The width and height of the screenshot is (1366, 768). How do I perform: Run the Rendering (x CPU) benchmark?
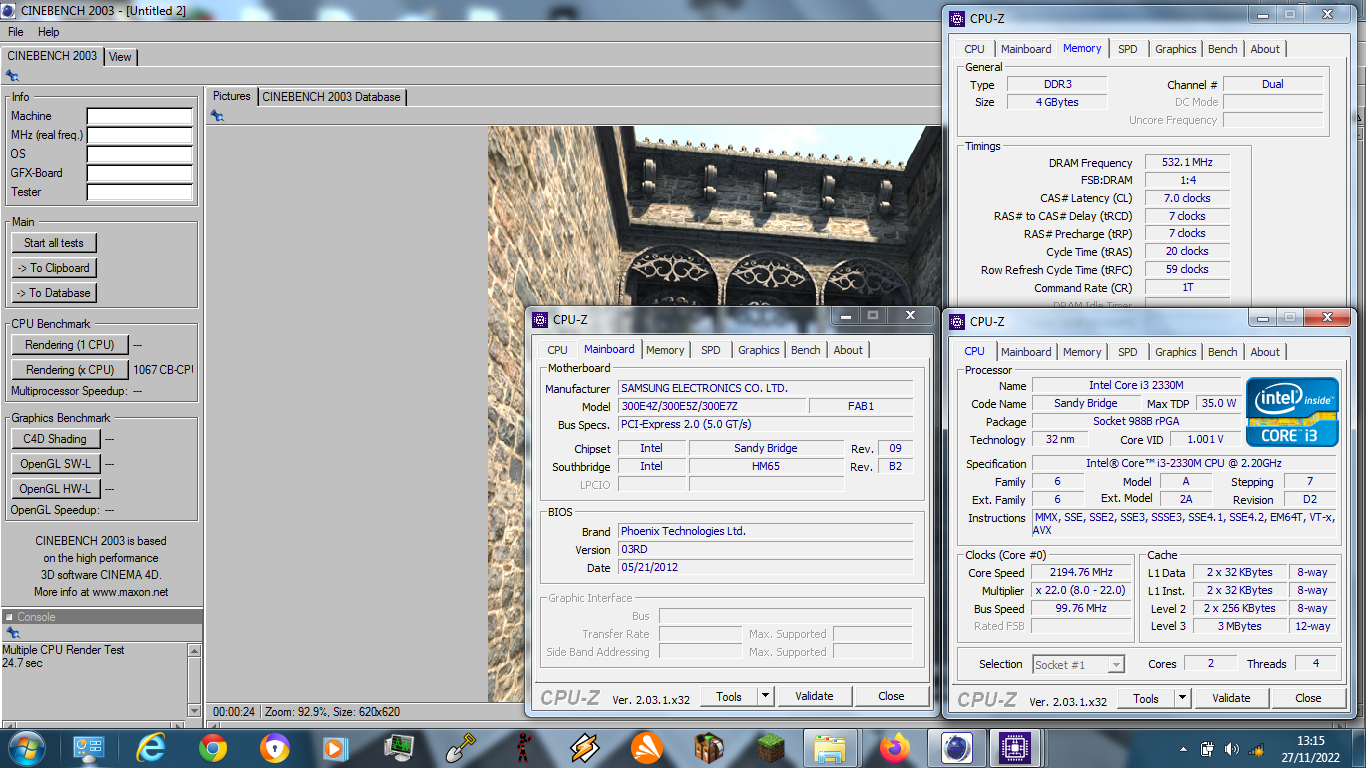pyautogui.click(x=70, y=370)
